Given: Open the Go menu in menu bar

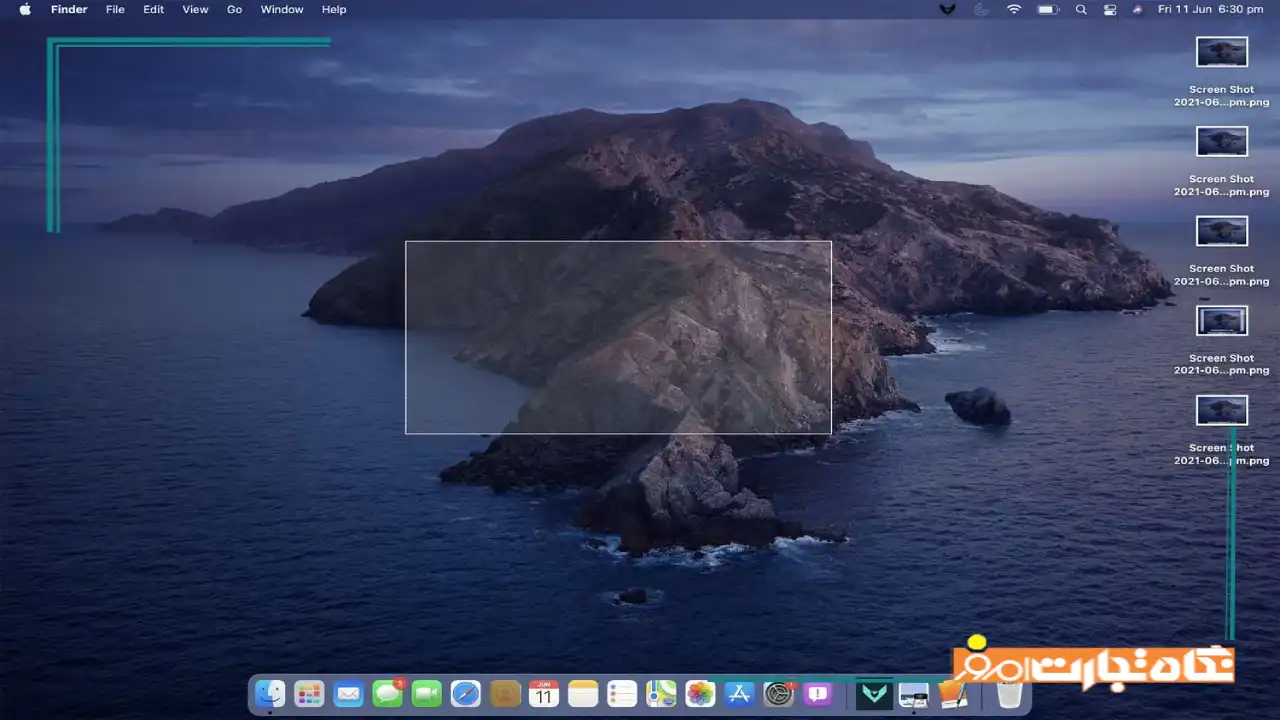Looking at the screenshot, I should (x=234, y=9).
